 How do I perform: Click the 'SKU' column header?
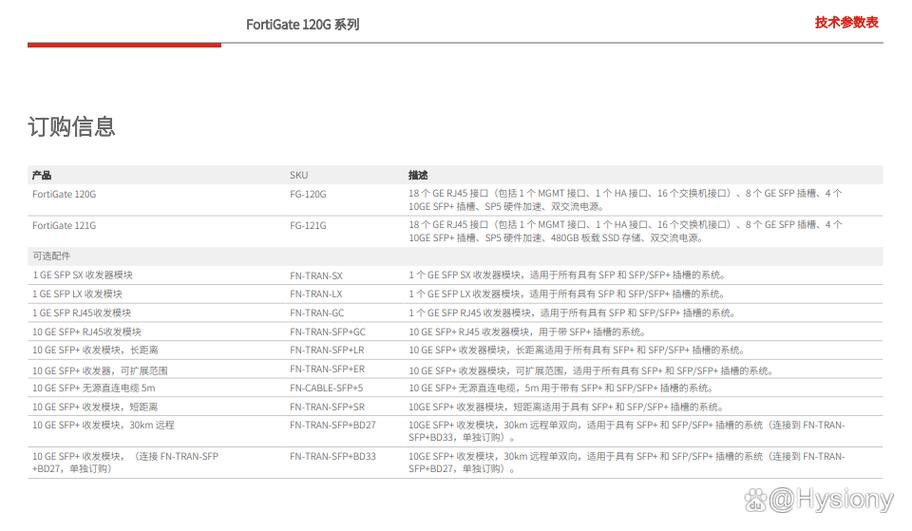coord(299,175)
